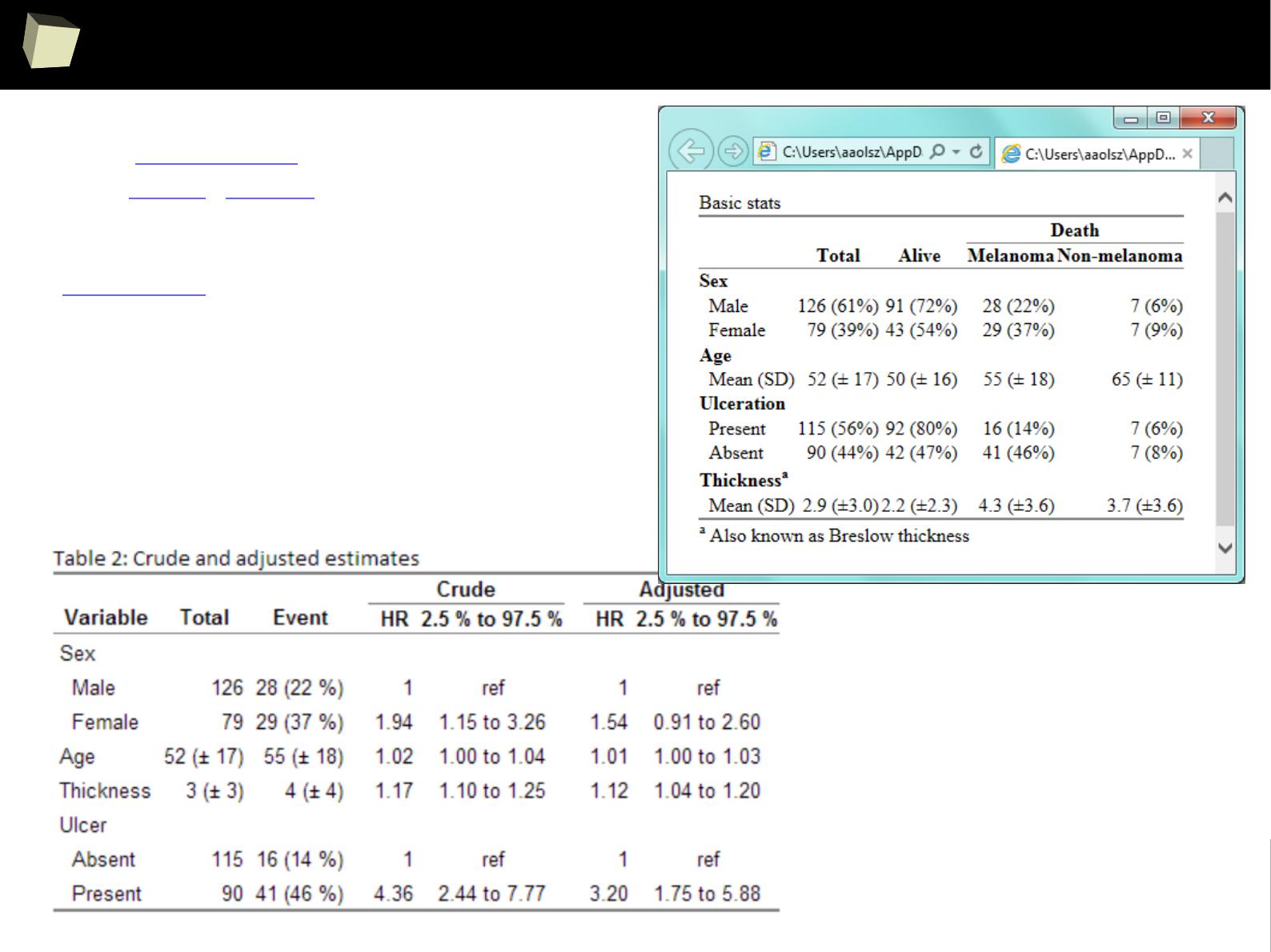Click the browser scrollbar down arrow
The image size is (1271, 952).
tap(1225, 548)
